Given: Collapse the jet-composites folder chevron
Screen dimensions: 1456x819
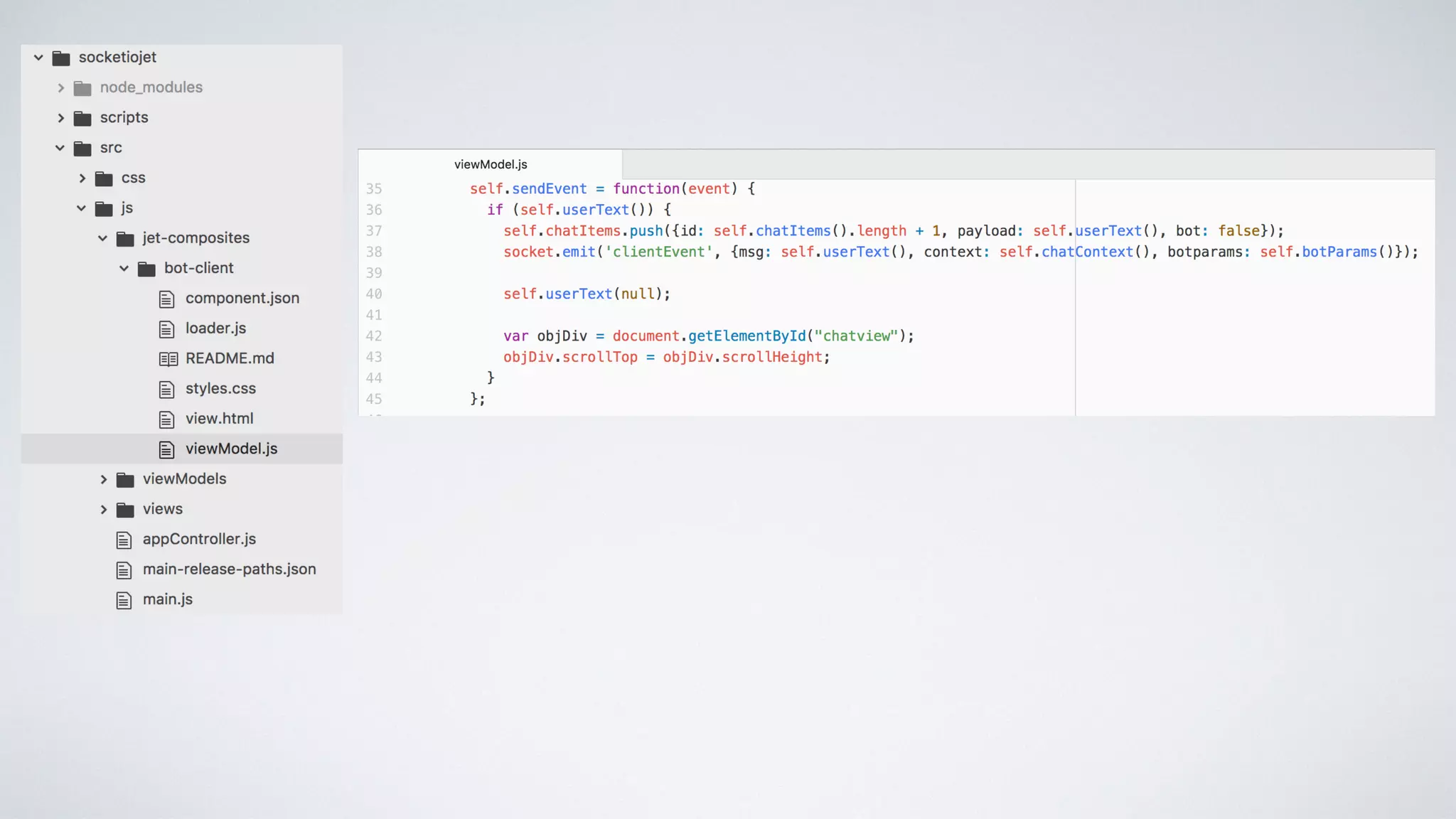Looking at the screenshot, I should [102, 238].
